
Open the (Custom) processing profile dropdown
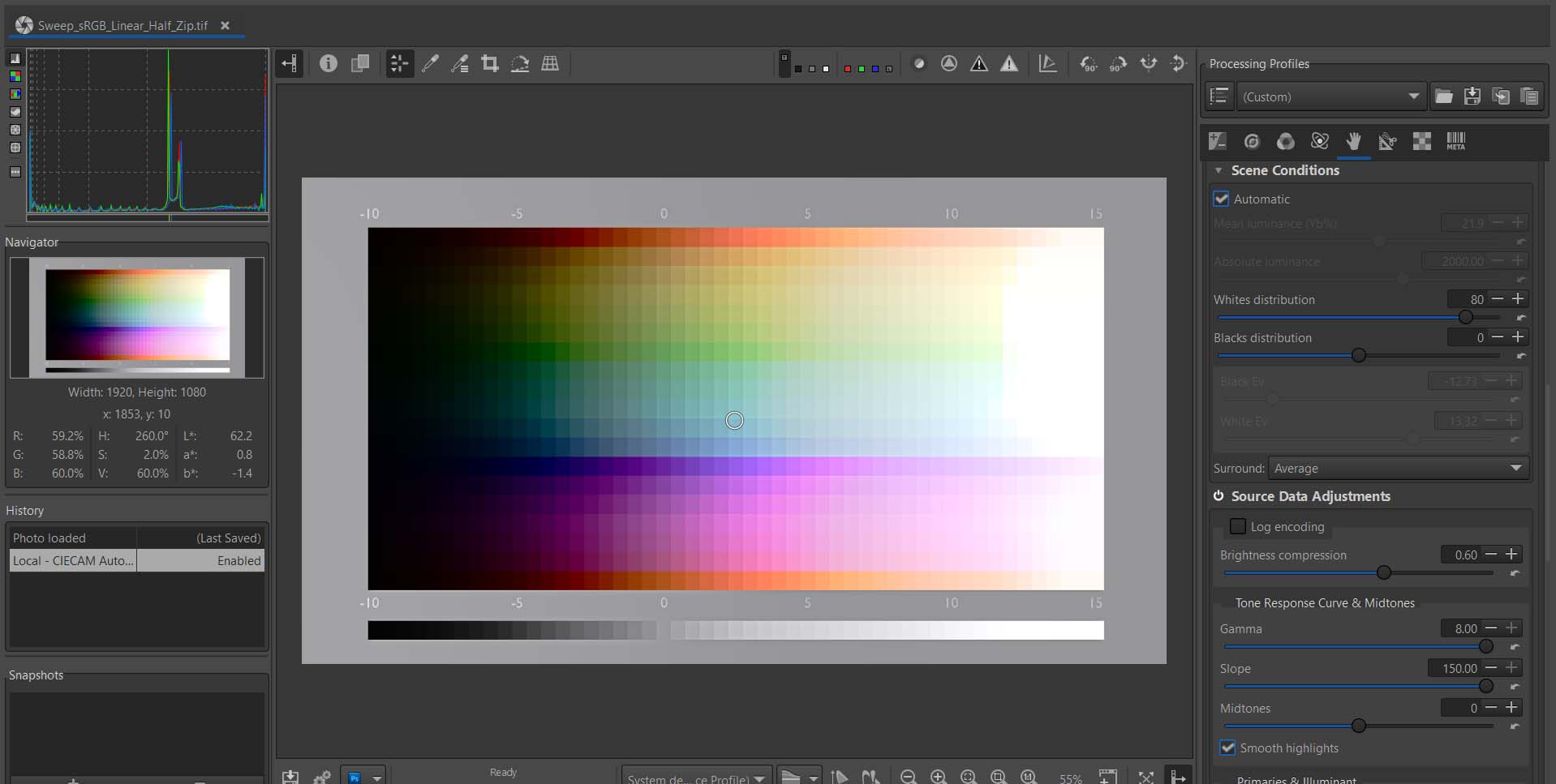coord(1330,96)
